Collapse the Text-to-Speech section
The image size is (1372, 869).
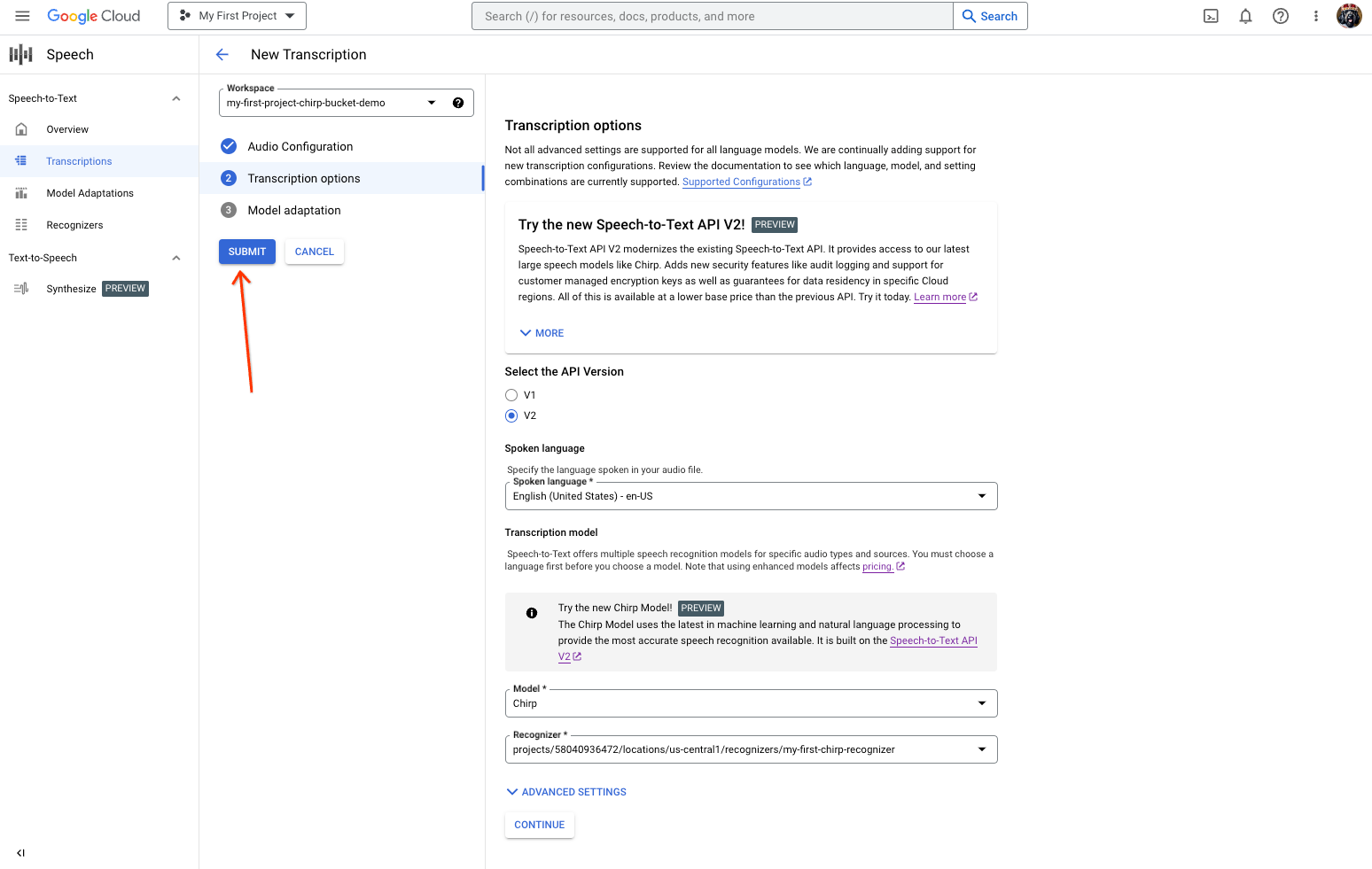(x=176, y=258)
